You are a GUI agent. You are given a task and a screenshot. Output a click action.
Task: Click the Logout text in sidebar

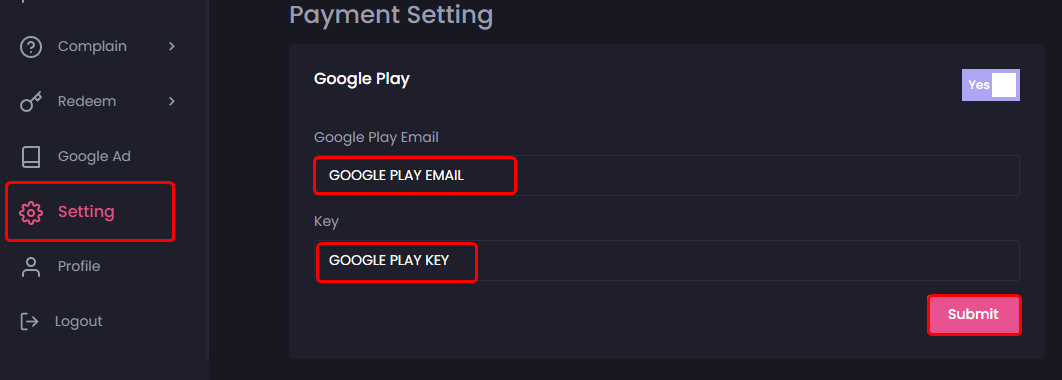tap(79, 321)
